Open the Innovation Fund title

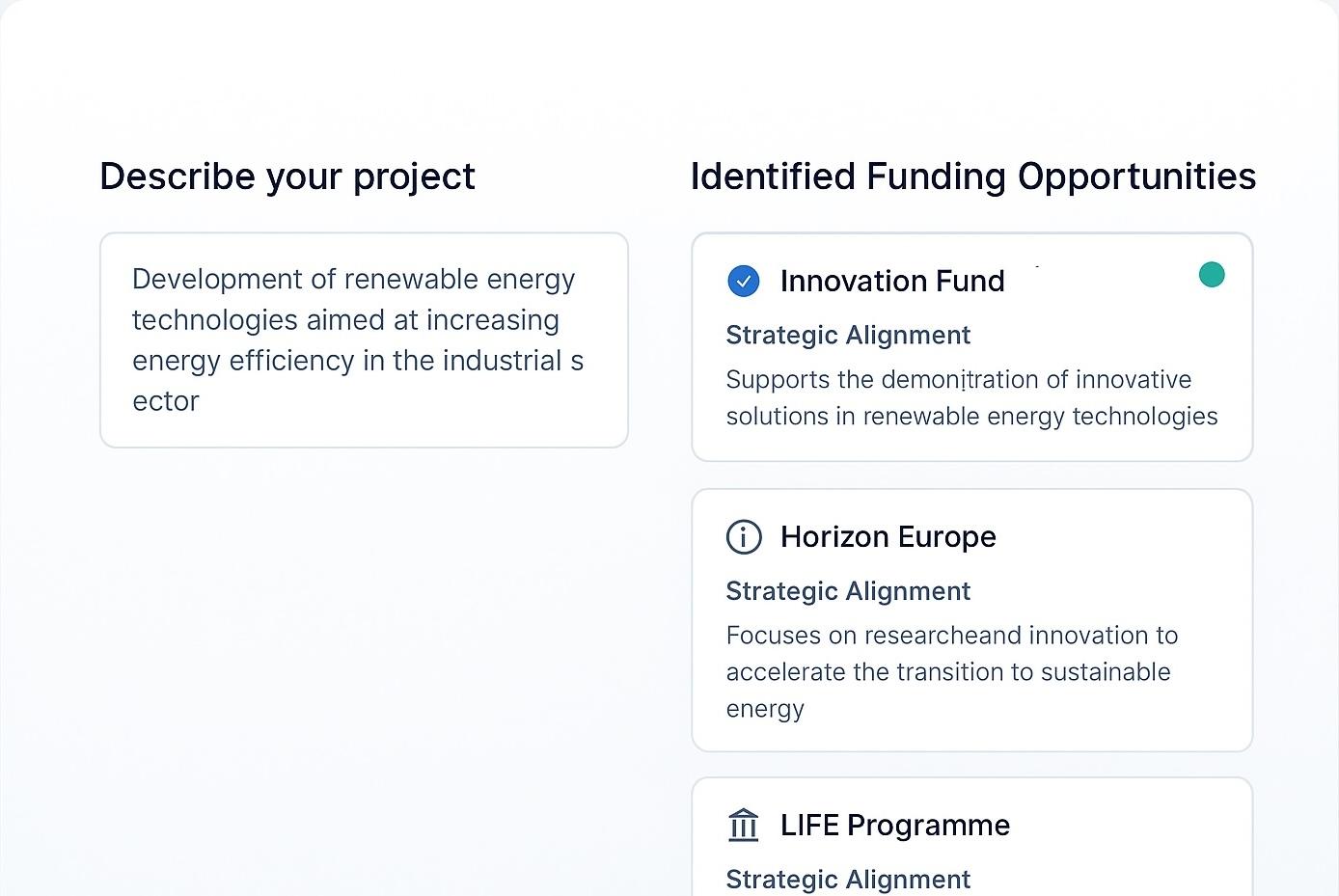coord(891,281)
